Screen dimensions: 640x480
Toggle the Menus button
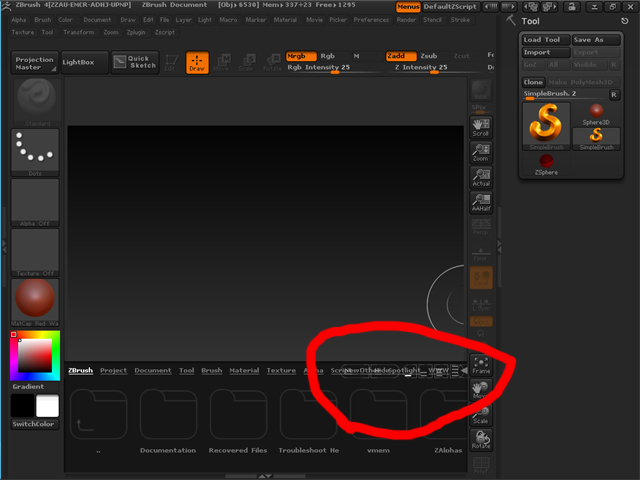coord(408,7)
